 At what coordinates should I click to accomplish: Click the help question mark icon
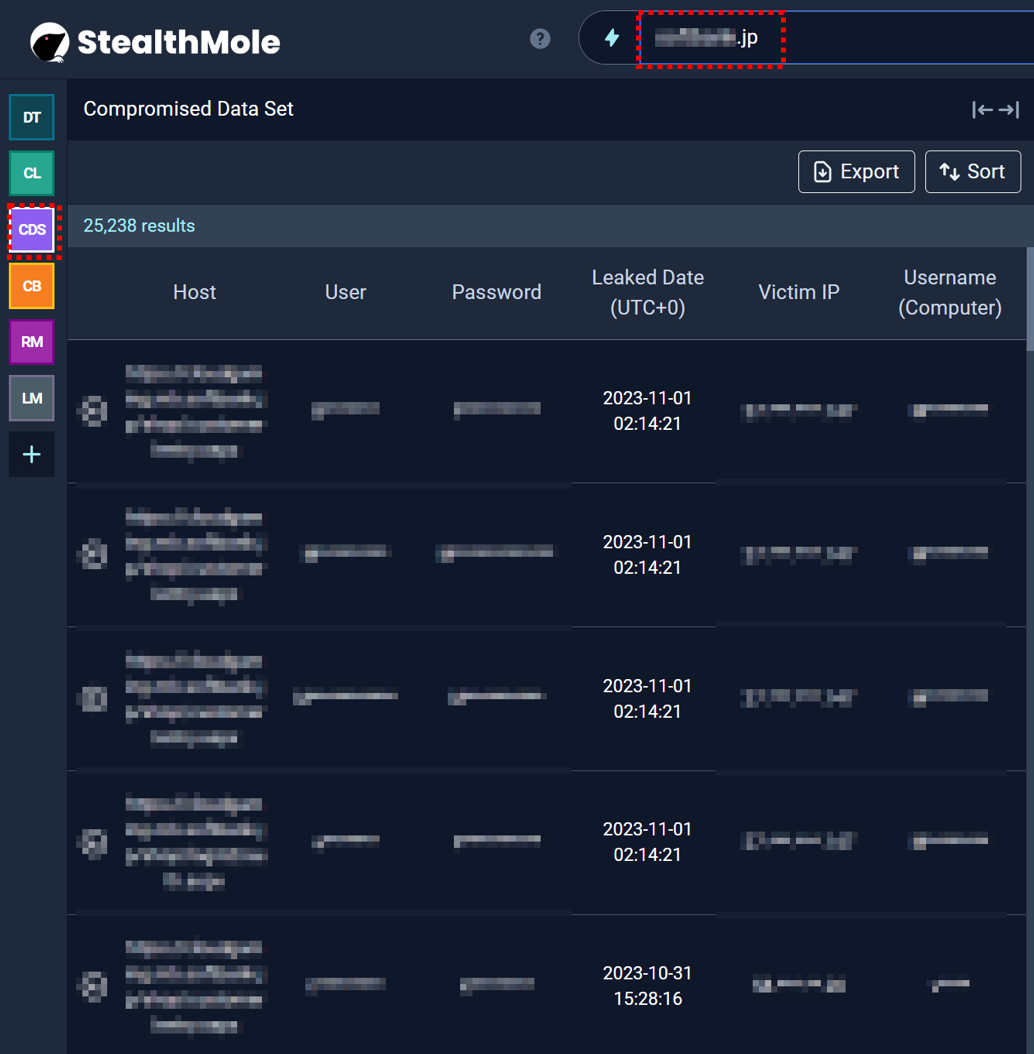540,39
